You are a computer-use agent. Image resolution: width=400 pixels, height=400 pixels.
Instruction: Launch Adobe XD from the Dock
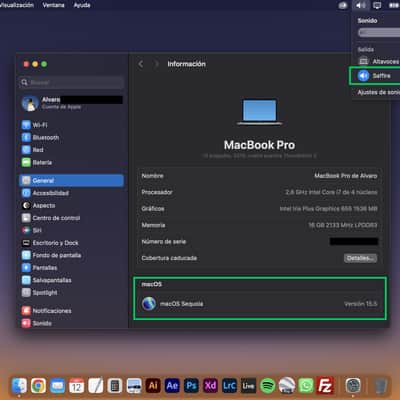pyautogui.click(x=210, y=386)
